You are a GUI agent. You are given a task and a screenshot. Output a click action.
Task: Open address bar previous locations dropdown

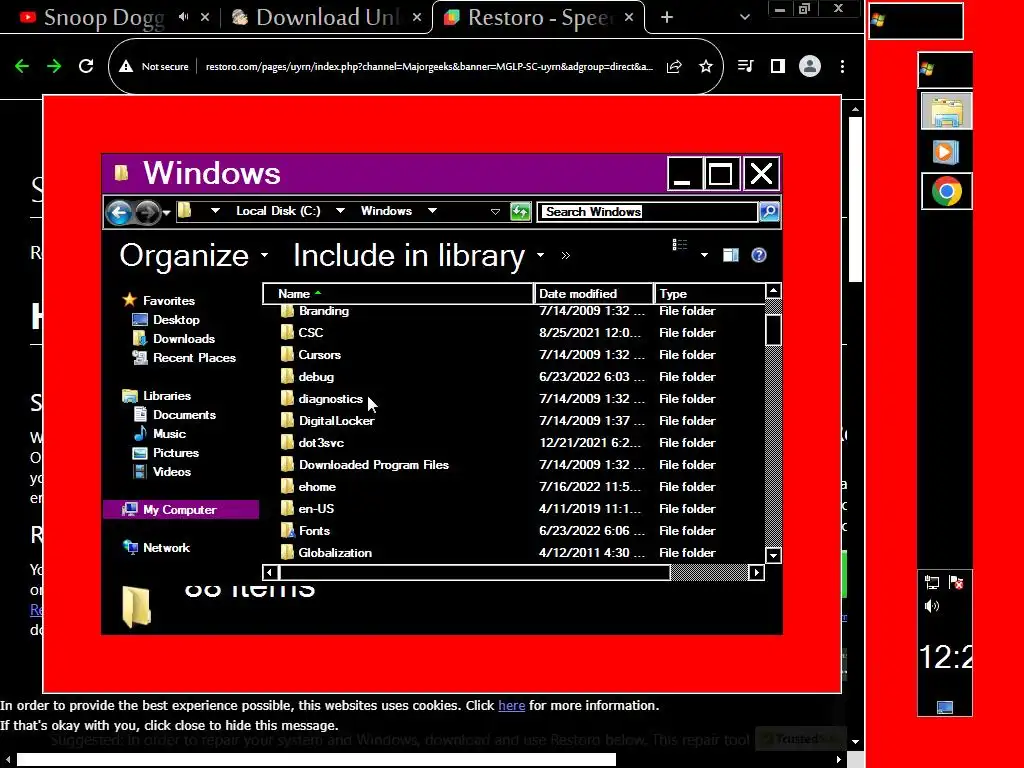495,212
